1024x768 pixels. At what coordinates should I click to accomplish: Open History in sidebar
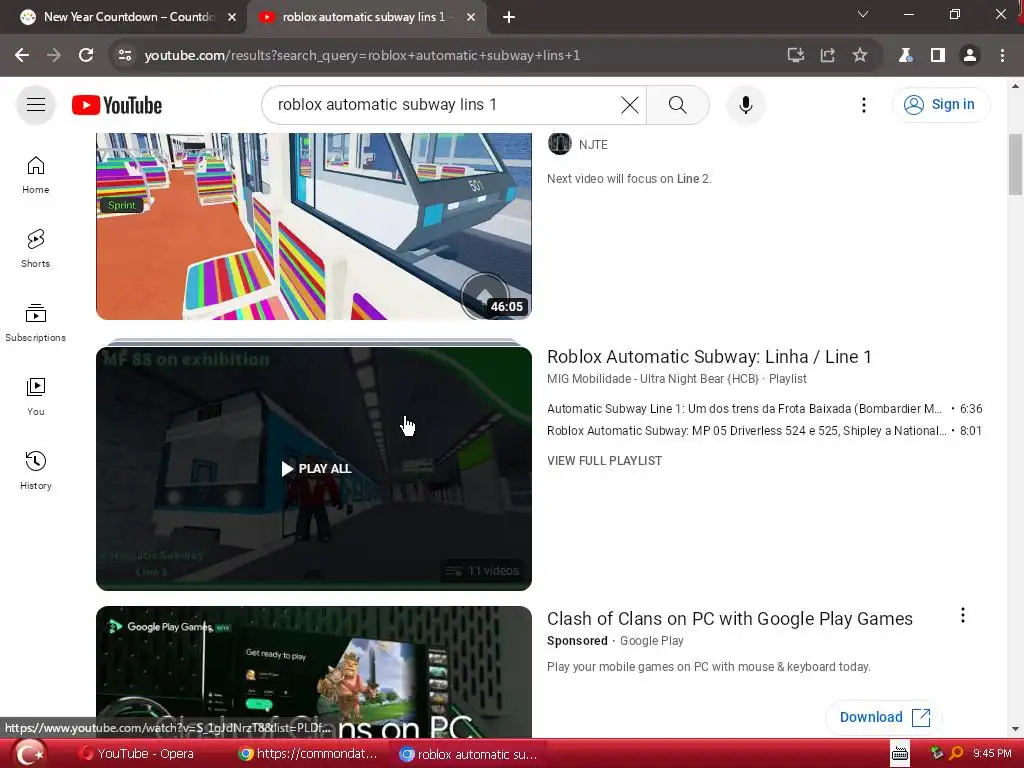click(x=36, y=470)
